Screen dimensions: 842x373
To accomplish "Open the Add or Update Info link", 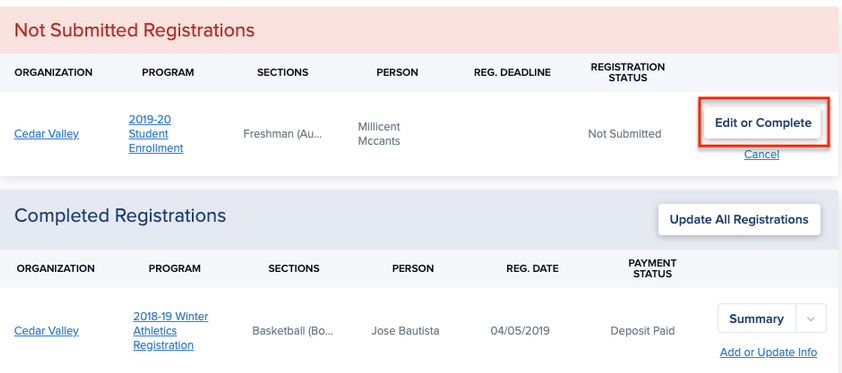I will (768, 353).
